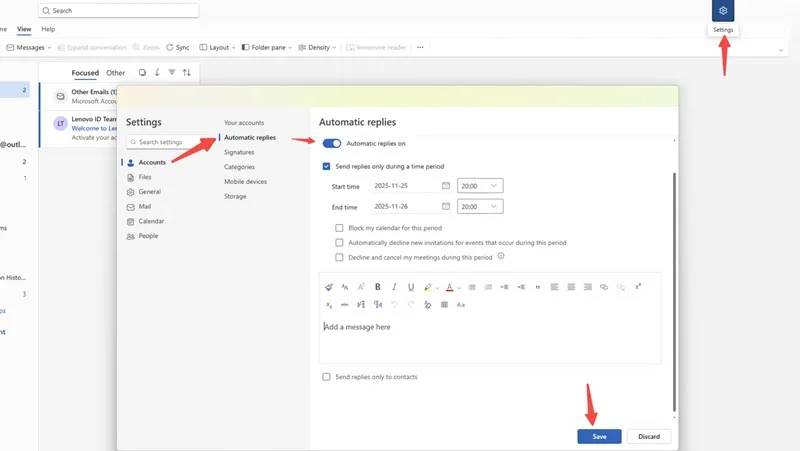Open the Help ribbon tab
Screen dimensions: 800x451
click(x=48, y=29)
